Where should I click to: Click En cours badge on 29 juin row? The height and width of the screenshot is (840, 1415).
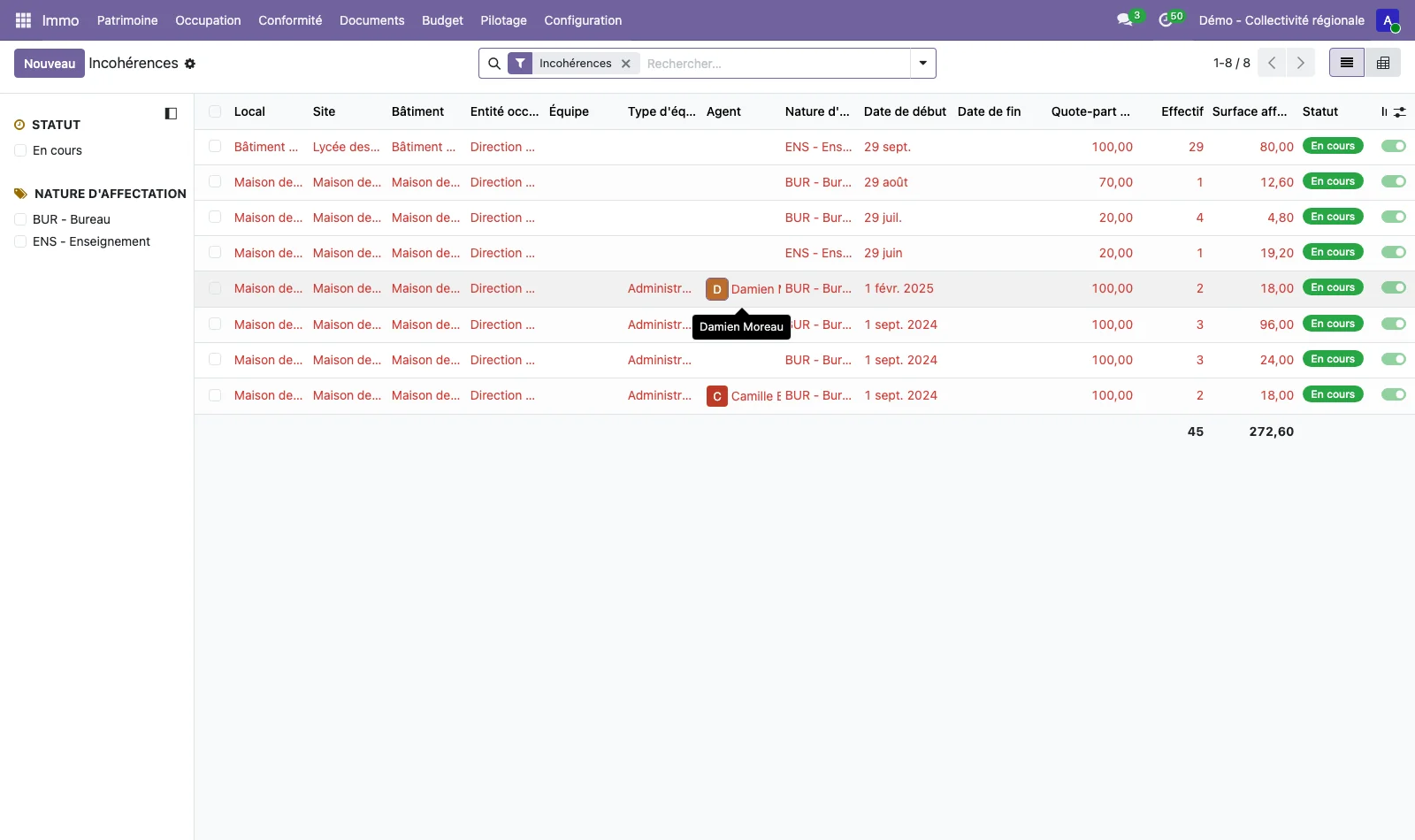click(1333, 252)
